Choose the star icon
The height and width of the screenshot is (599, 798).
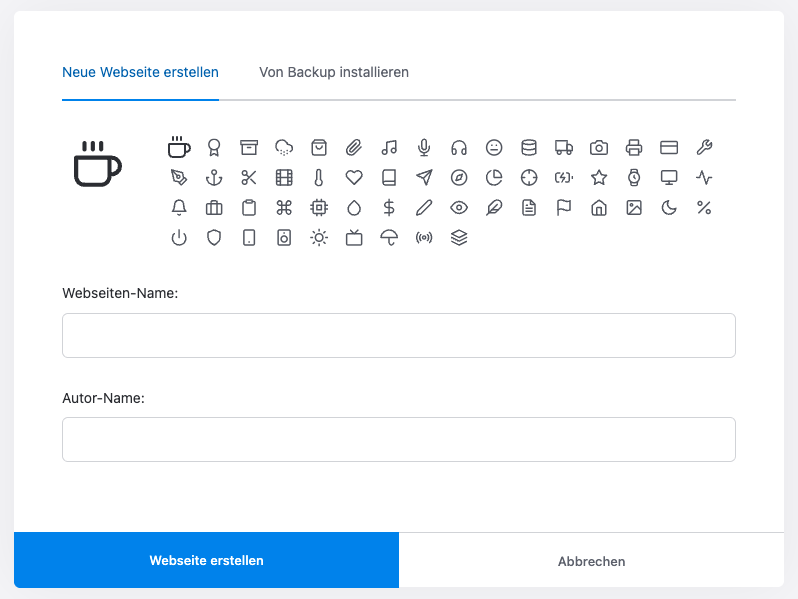[599, 178]
